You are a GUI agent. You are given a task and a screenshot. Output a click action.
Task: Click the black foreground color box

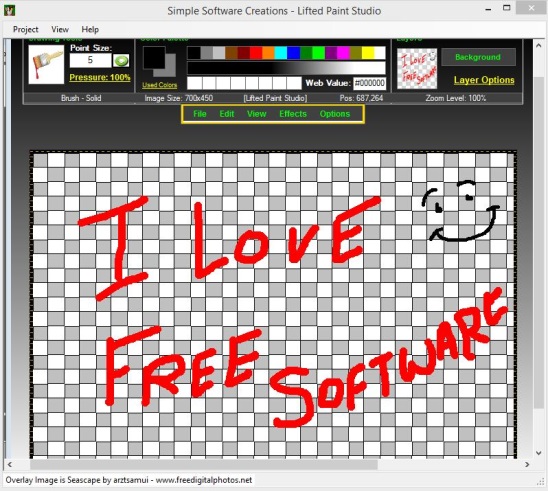point(154,58)
